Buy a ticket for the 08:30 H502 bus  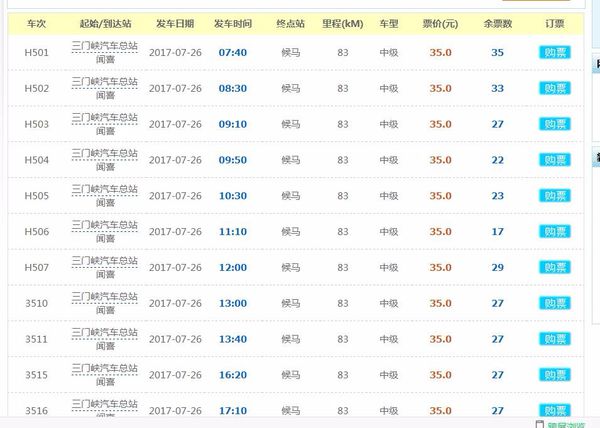[x=555, y=89]
